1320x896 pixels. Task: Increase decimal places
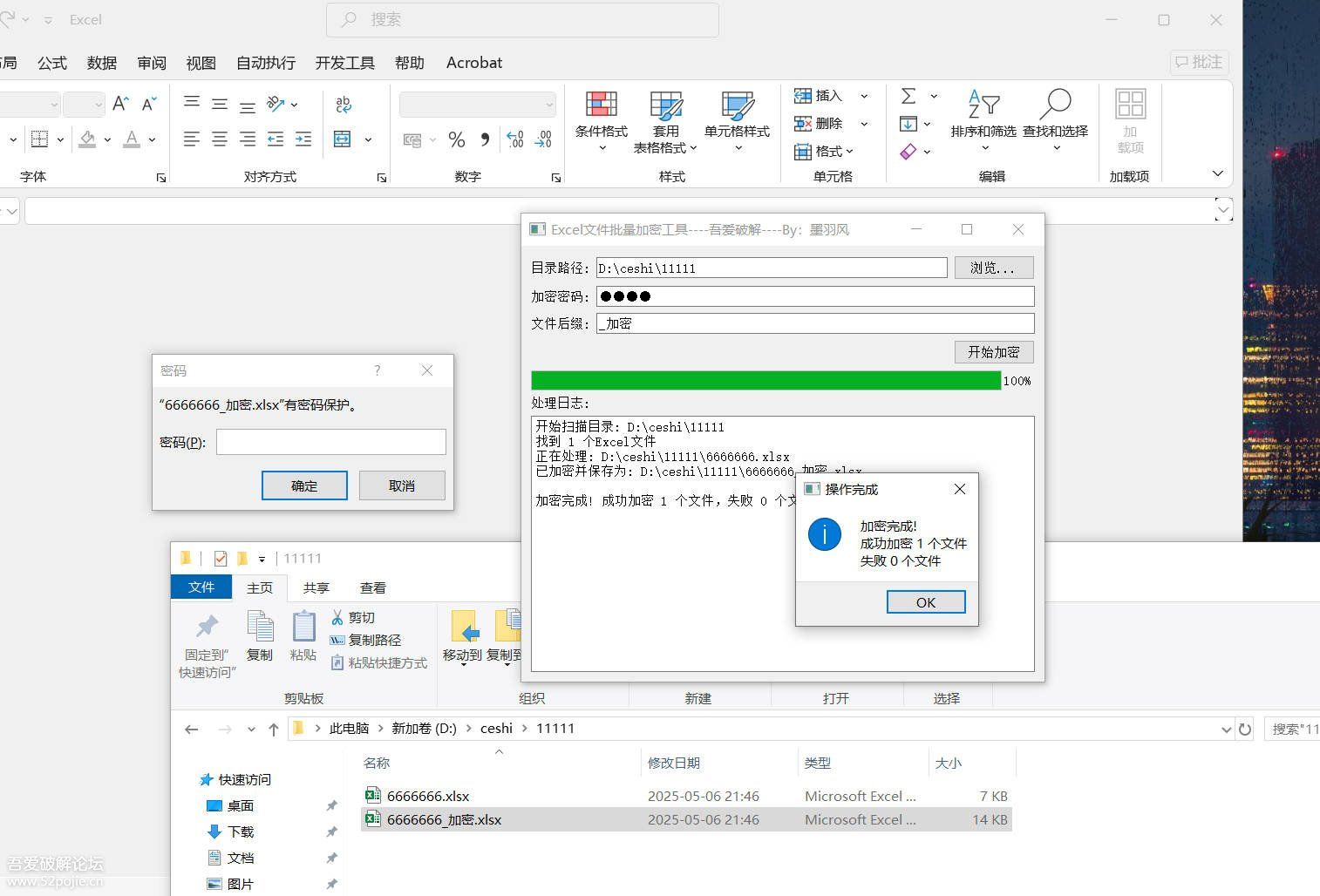point(515,139)
